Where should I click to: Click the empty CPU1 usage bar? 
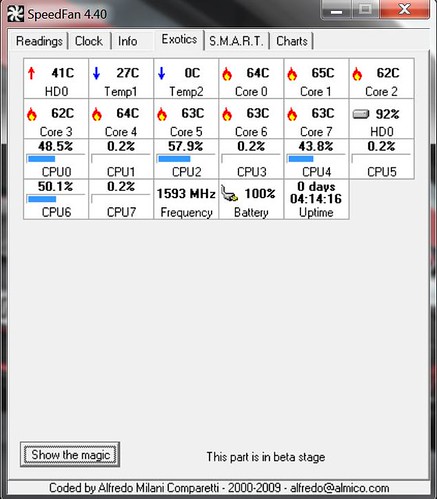(121, 159)
